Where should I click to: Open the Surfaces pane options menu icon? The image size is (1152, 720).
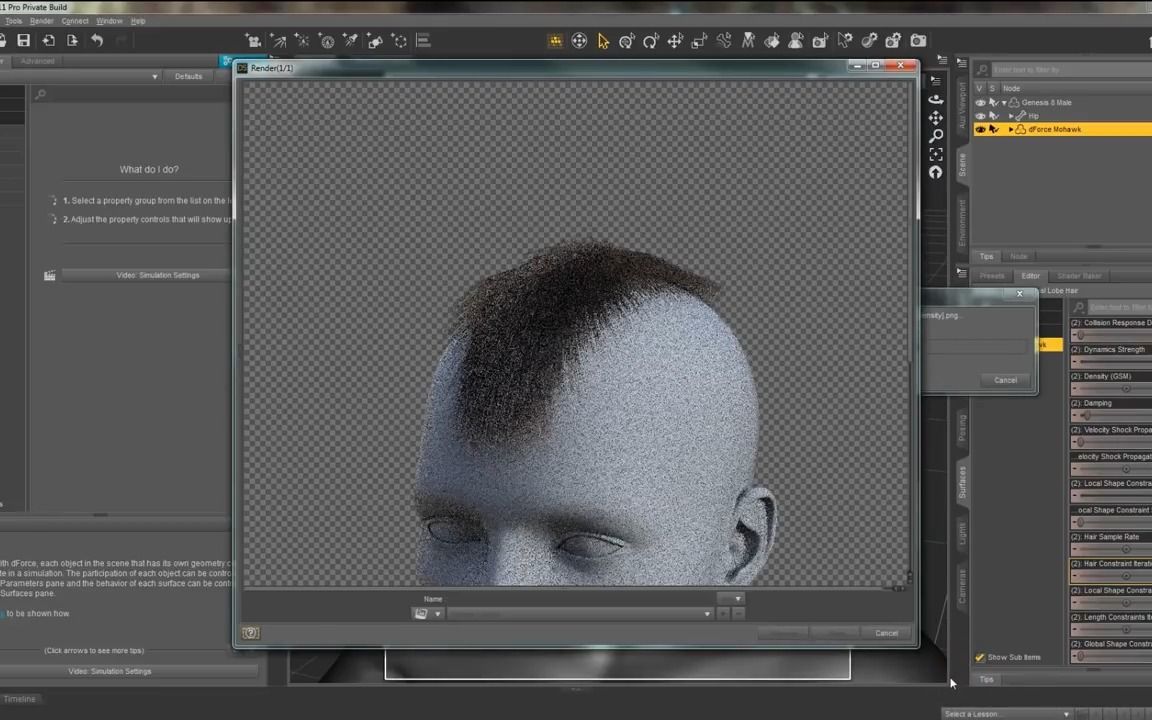point(962,273)
